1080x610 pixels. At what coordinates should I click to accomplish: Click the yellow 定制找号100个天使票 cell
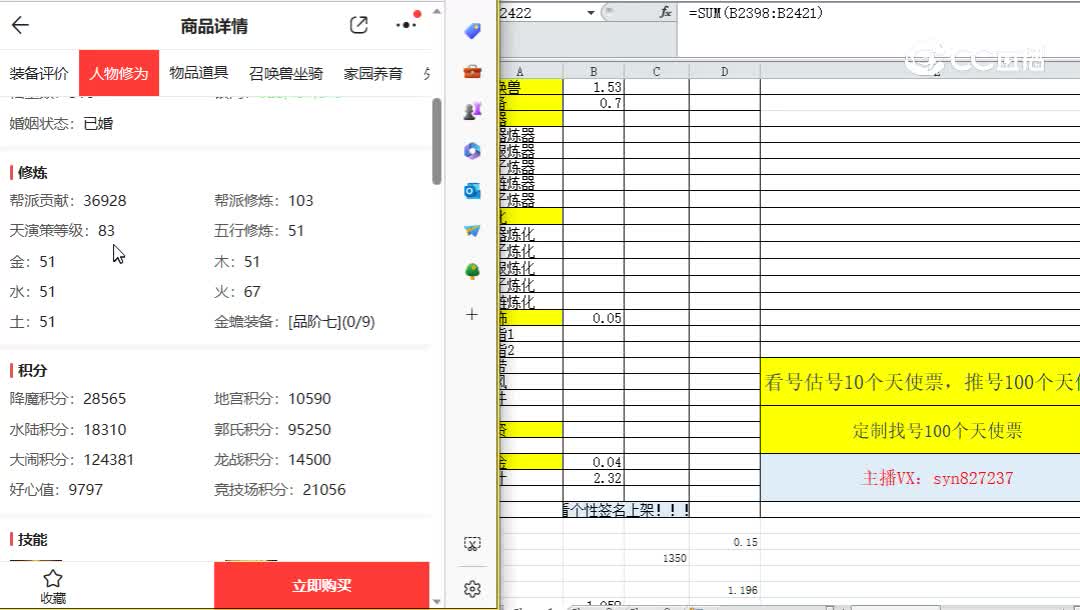coord(920,430)
